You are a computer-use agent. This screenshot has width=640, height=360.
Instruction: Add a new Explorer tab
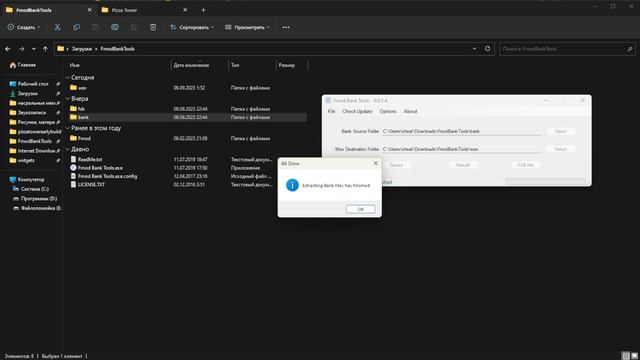[203, 10]
